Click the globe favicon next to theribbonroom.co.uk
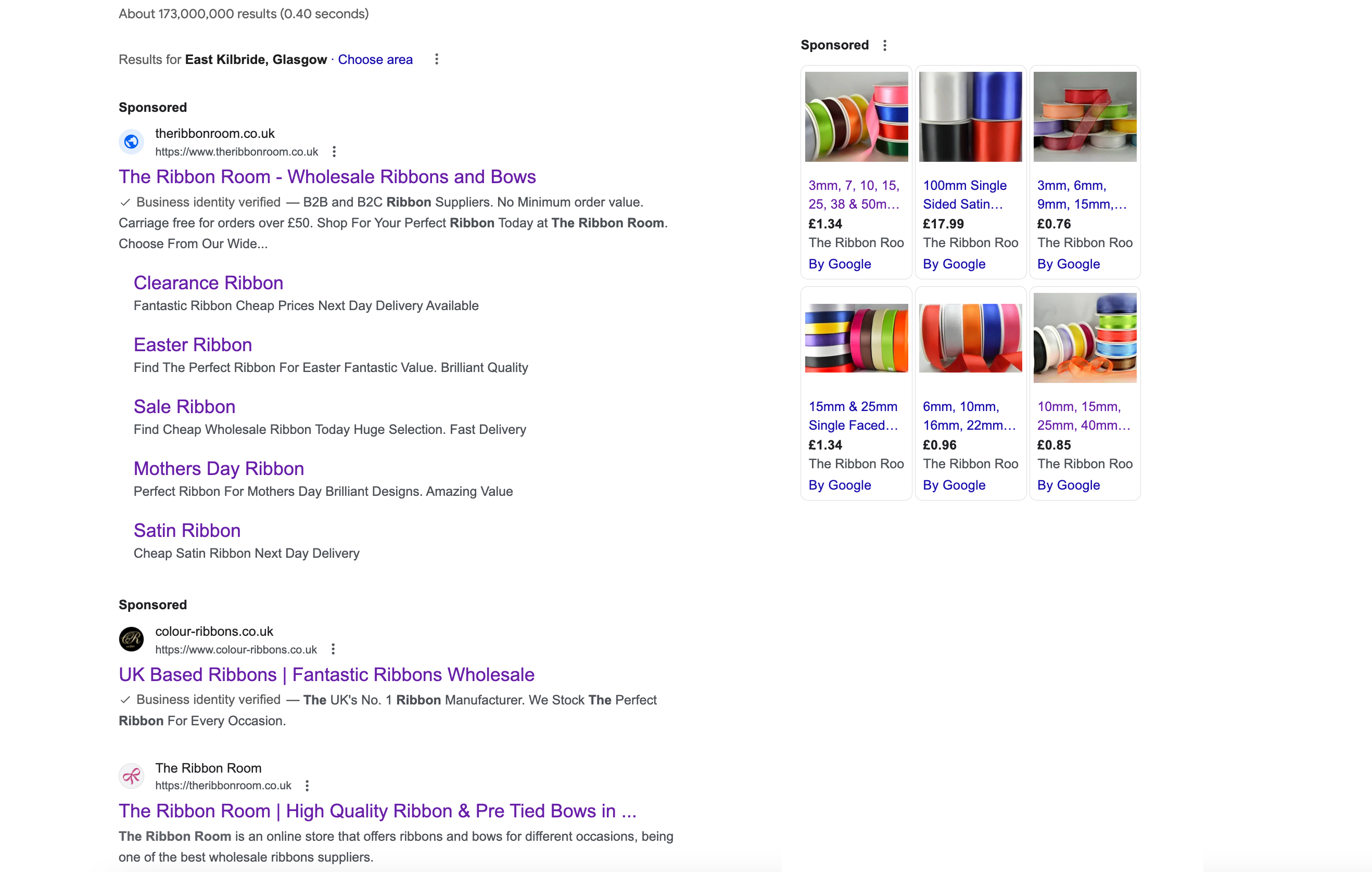Screen dimensions: 1372x872 pyautogui.click(x=131, y=142)
